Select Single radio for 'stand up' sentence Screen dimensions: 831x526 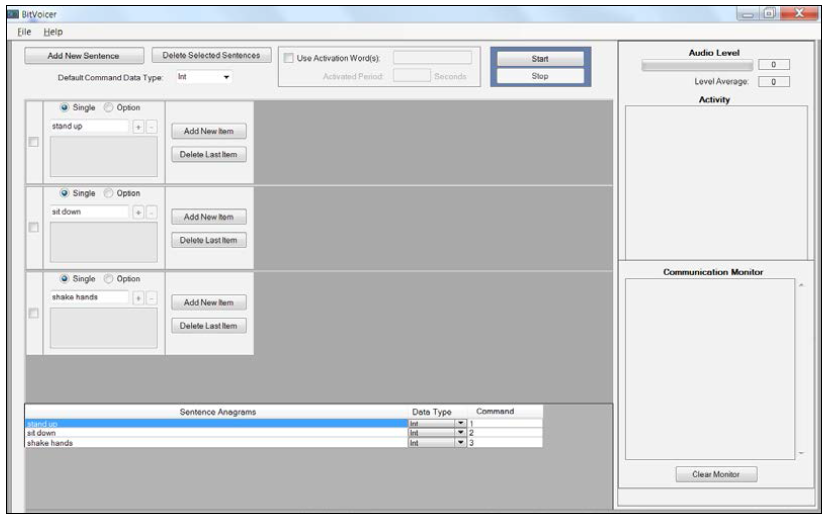[x=64, y=108]
